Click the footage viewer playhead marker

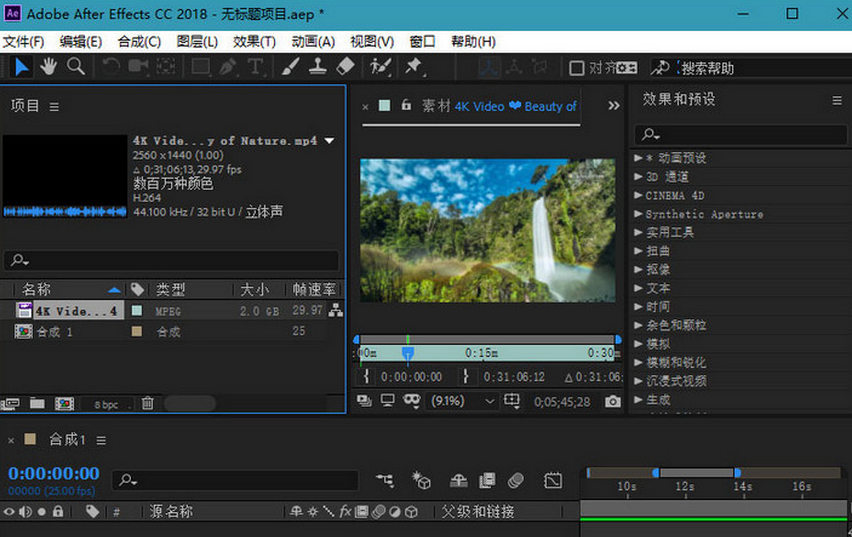click(408, 353)
